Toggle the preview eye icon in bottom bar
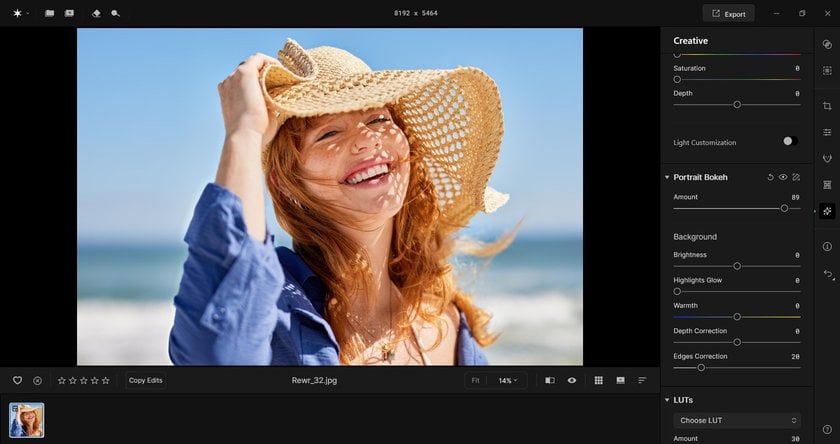Screen dimensions: 840x444 click(x=572, y=380)
